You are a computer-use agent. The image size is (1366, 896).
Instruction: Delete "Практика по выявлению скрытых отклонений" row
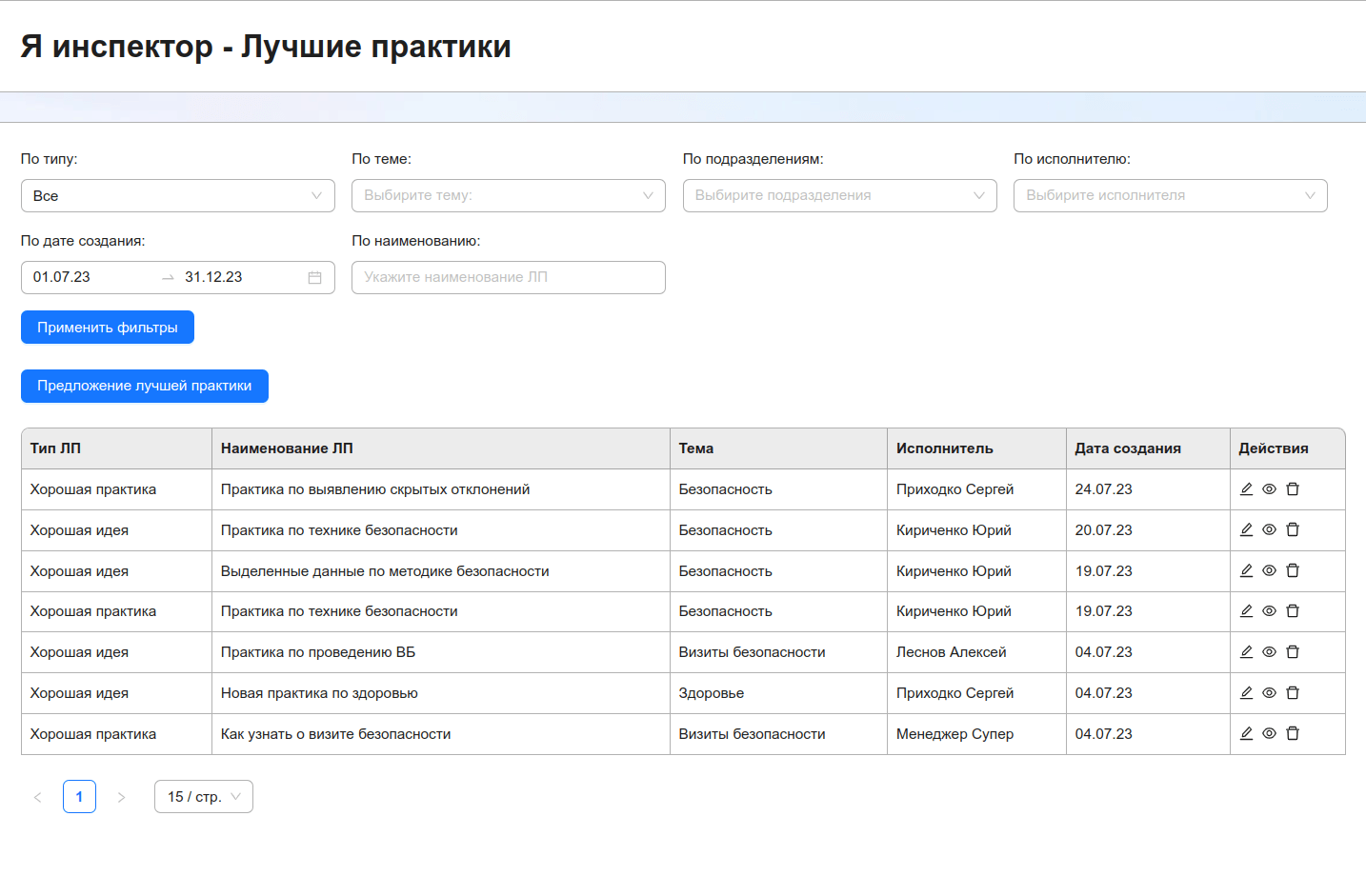tap(1293, 489)
